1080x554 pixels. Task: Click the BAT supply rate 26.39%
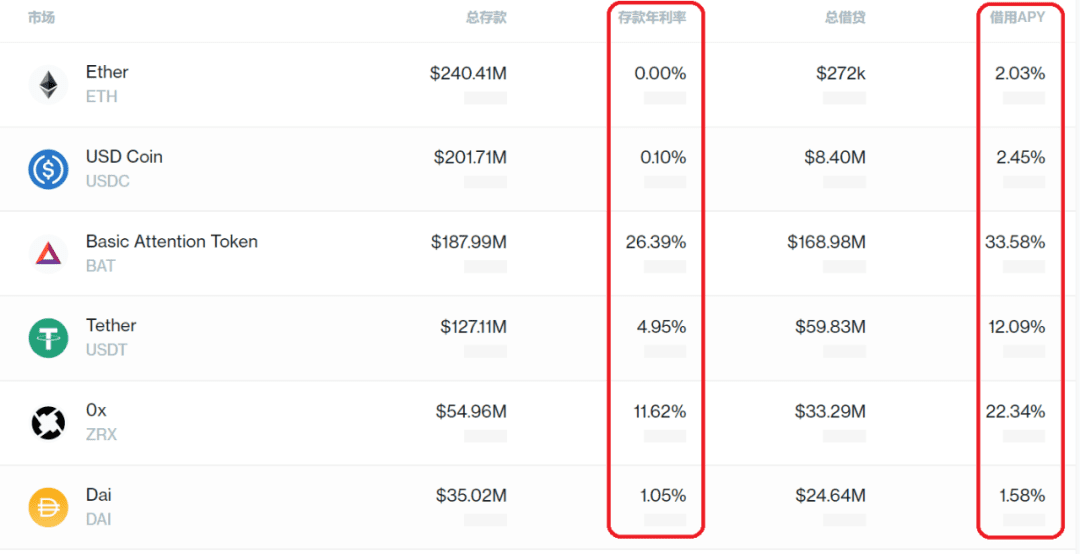[656, 243]
